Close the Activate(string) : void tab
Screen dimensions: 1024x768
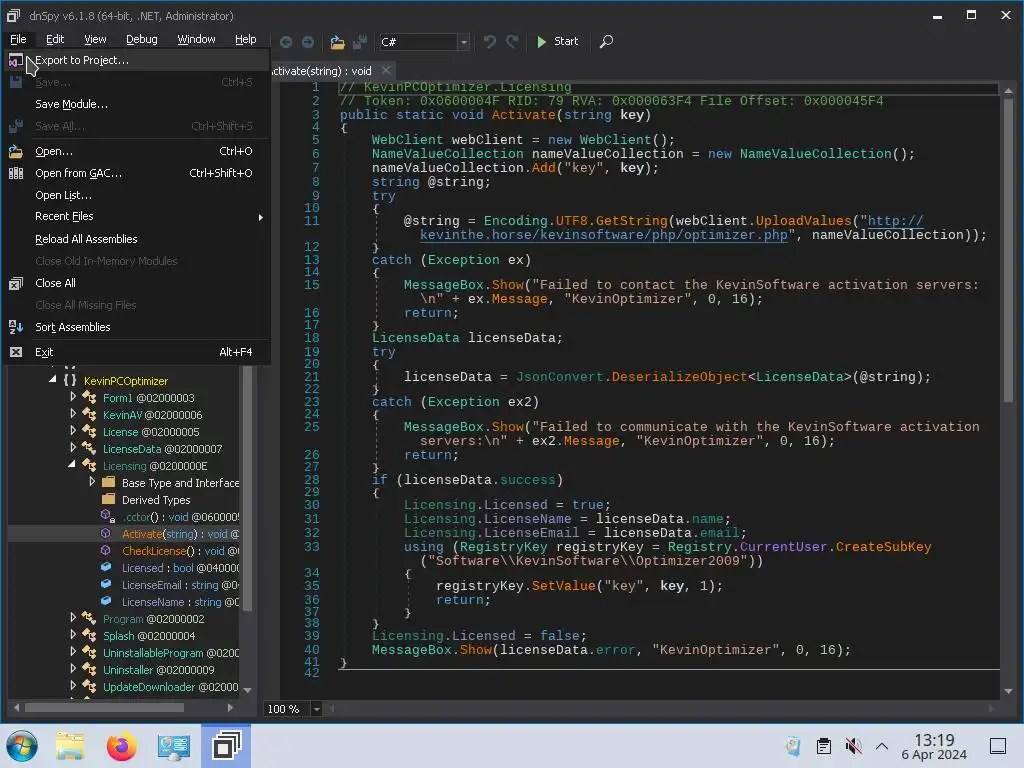coord(387,70)
